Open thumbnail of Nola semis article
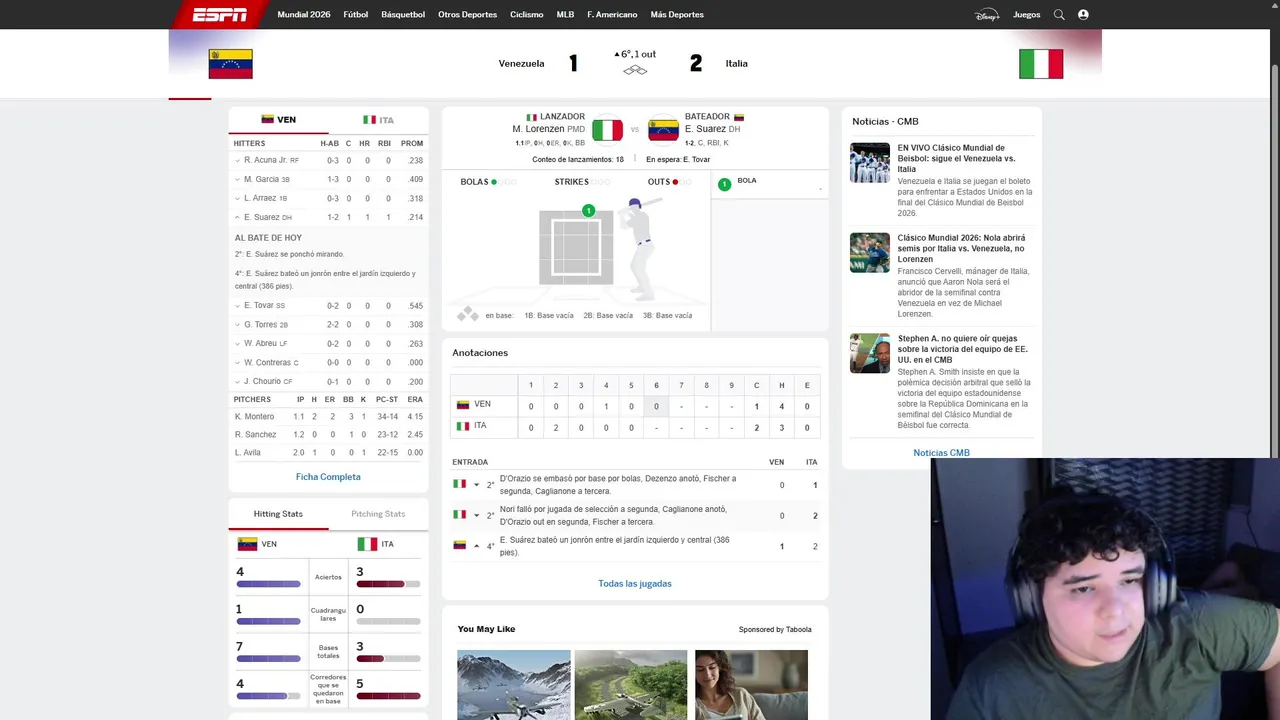Screen dimensions: 1280x720 [870, 253]
